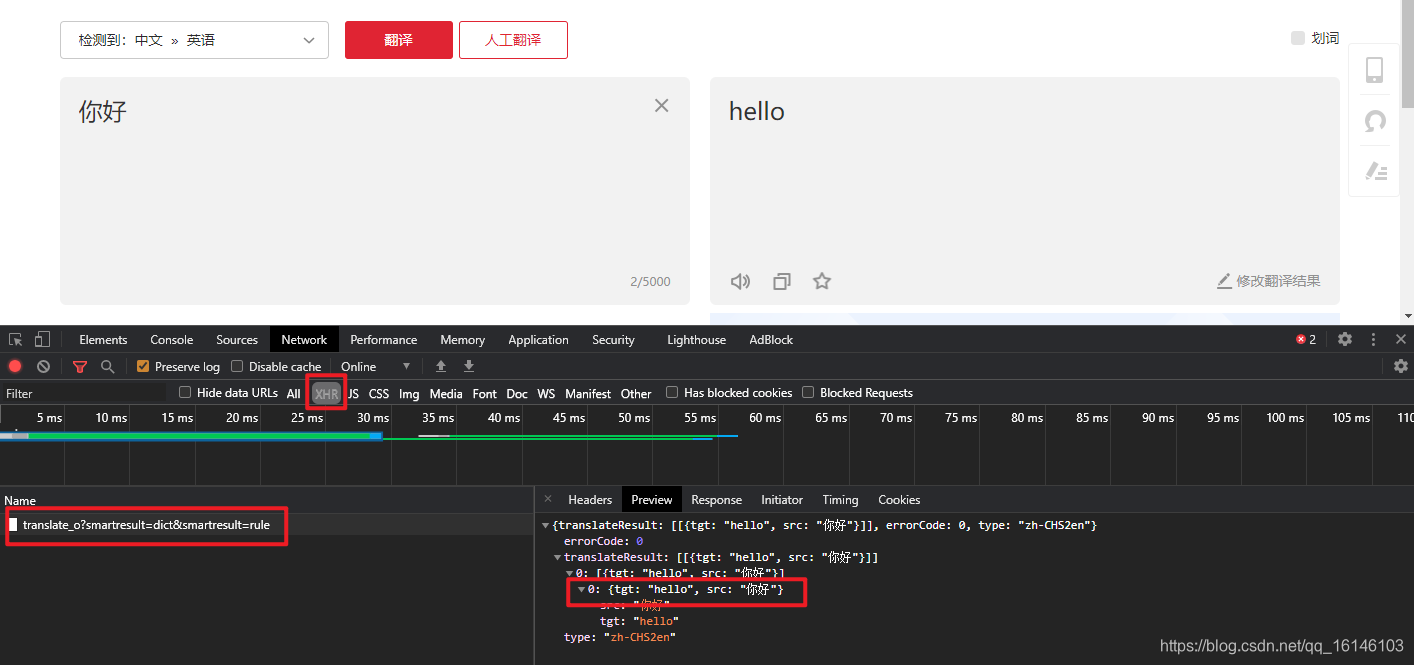1414x665 pixels.
Task: Collapse the translateResult node
Action: point(557,557)
